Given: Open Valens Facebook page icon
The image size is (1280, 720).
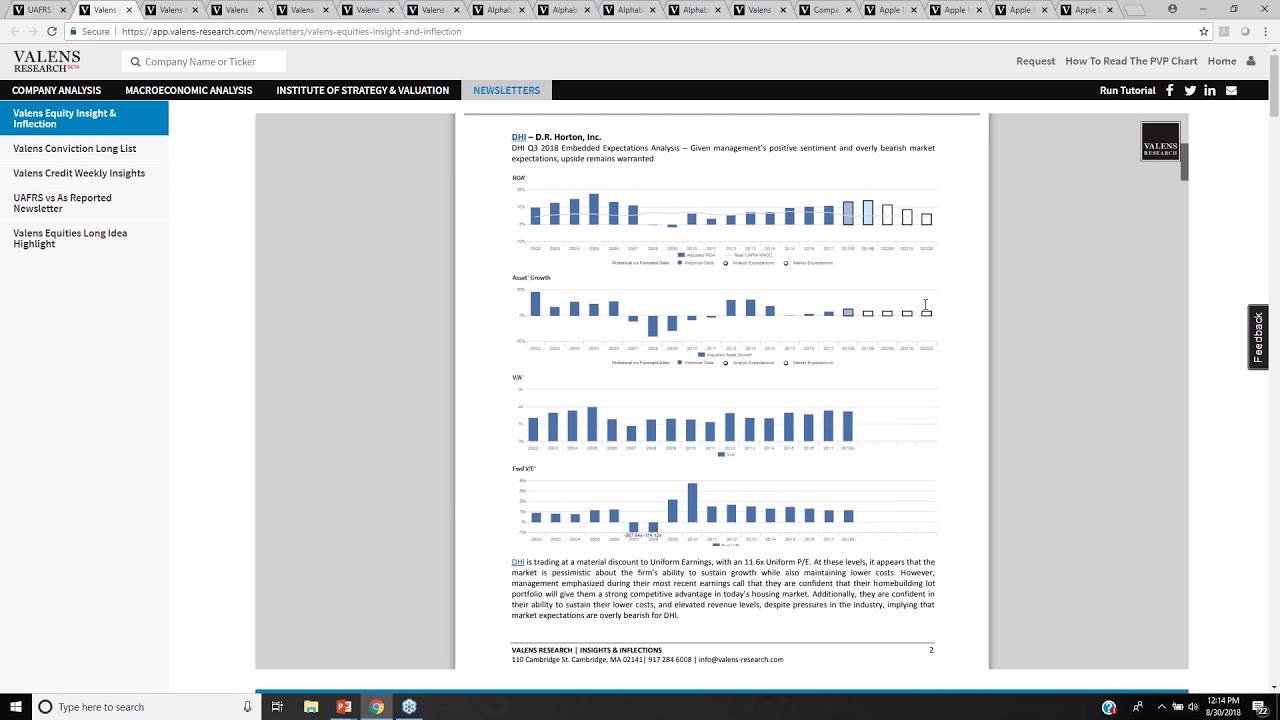Looking at the screenshot, I should [x=1169, y=90].
